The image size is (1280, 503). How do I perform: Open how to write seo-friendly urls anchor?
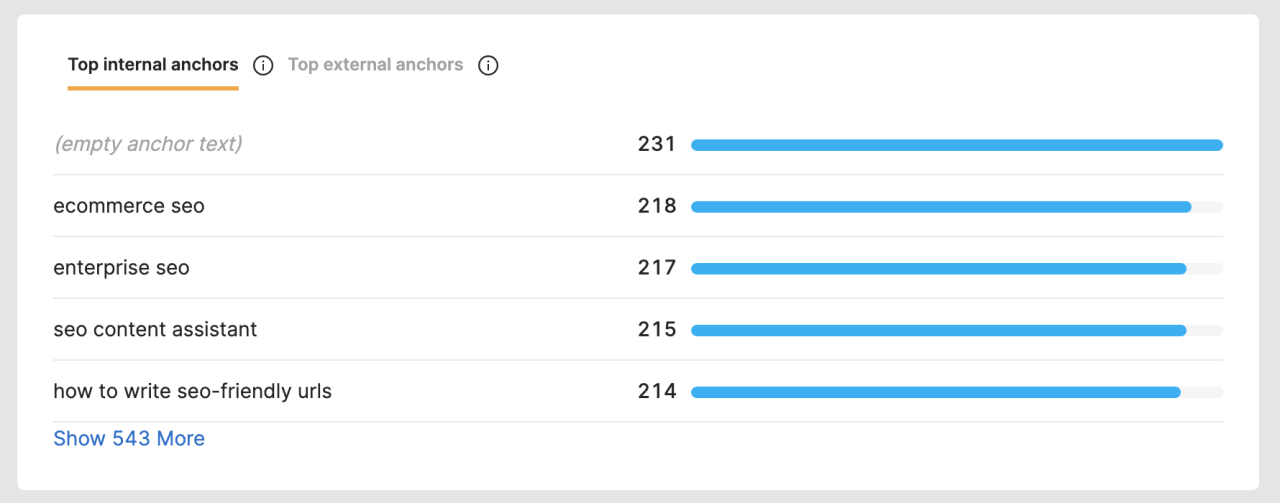click(x=192, y=391)
